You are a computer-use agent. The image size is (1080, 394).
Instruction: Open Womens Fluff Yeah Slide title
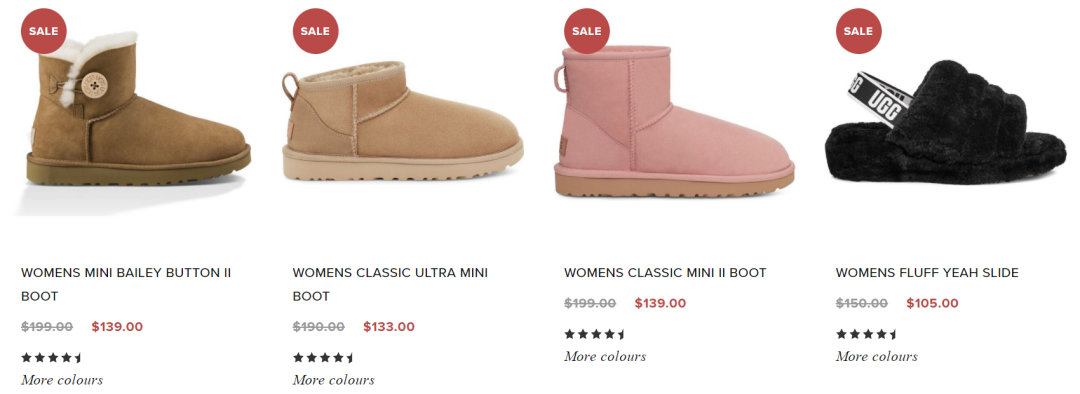(927, 273)
